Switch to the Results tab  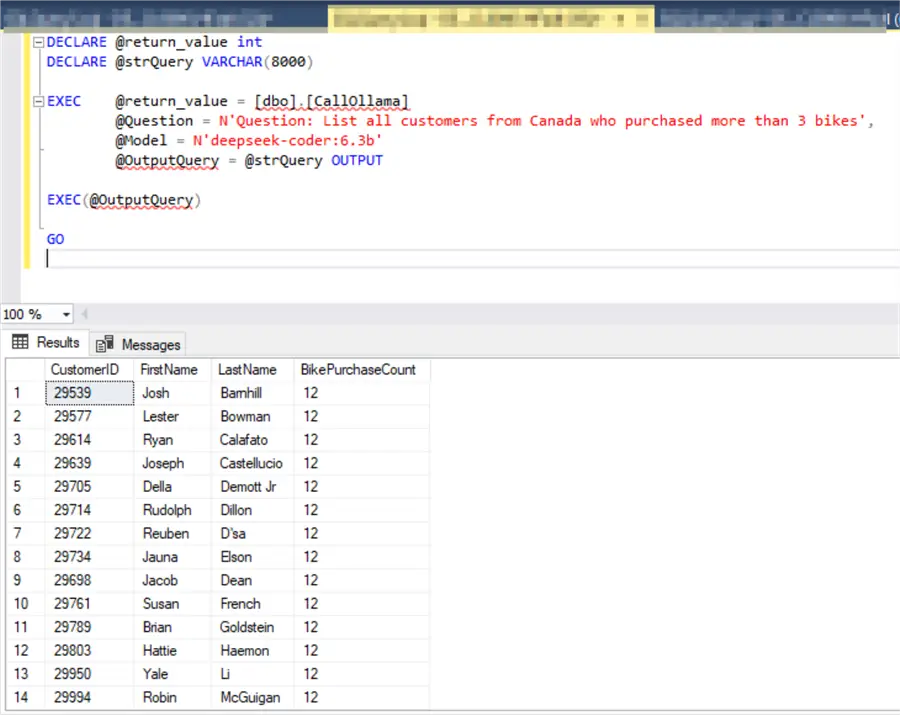click(45, 343)
